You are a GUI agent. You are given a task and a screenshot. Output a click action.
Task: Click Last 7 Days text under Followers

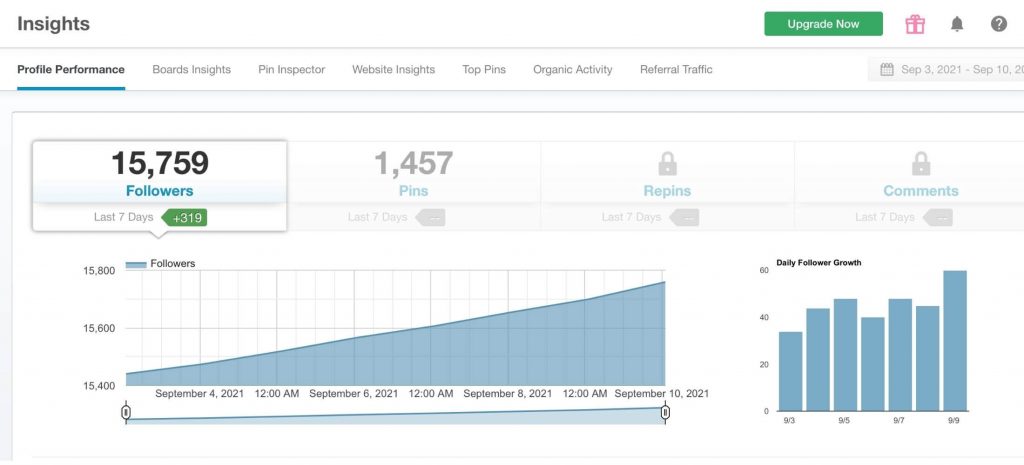(123, 217)
